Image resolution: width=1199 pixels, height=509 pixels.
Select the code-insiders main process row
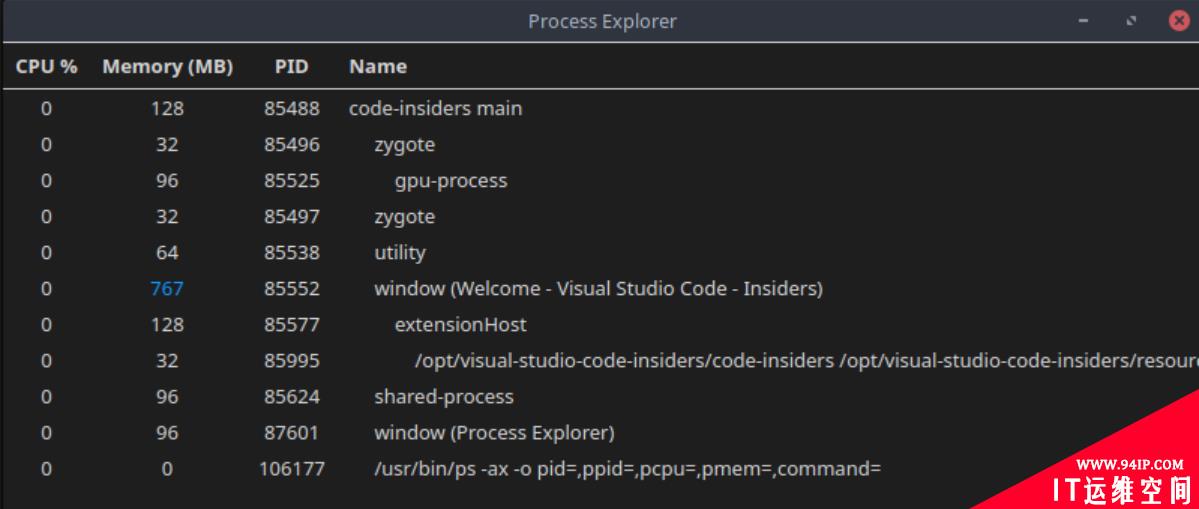coord(600,109)
